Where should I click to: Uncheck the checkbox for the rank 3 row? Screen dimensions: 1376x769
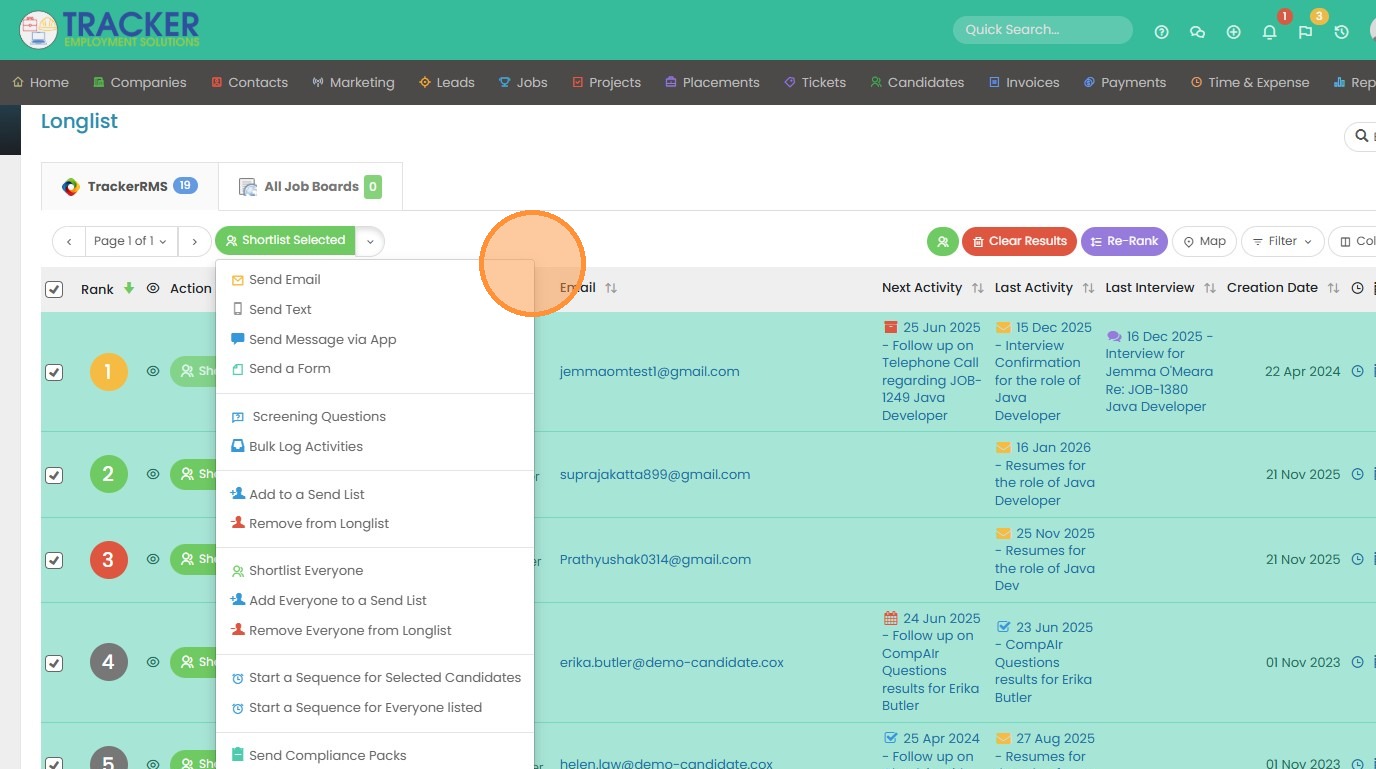tap(54, 560)
